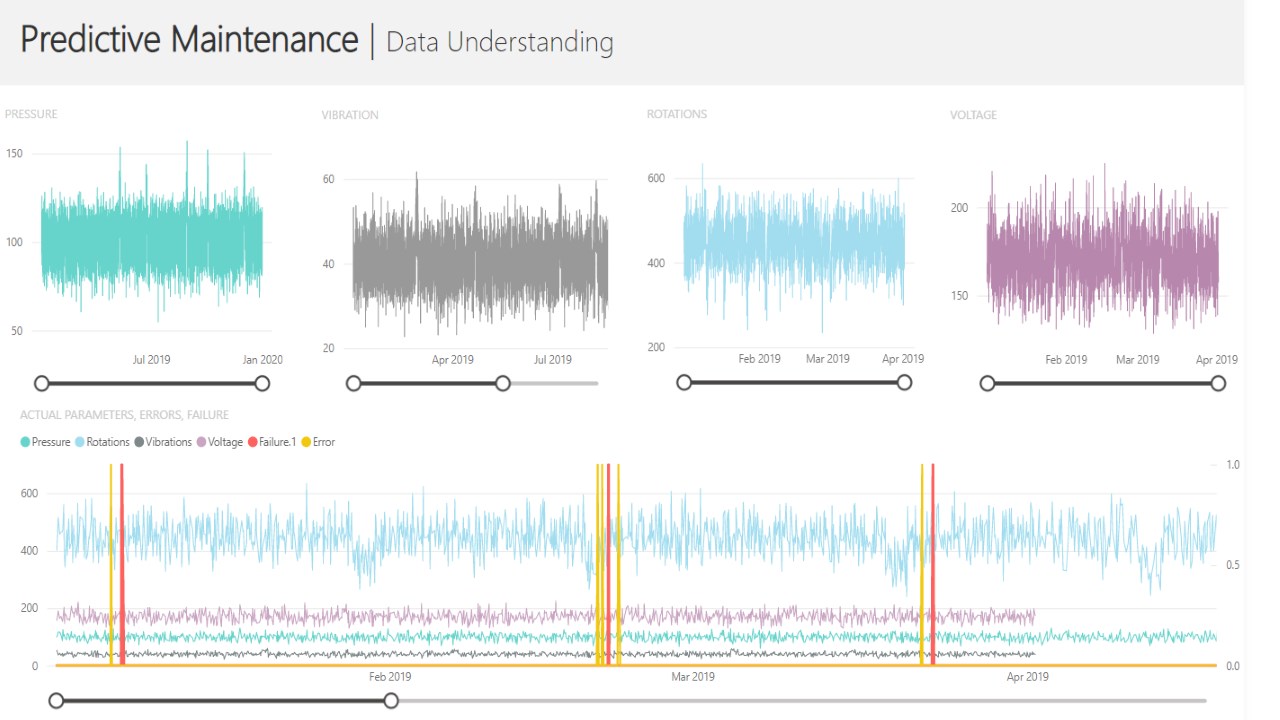The height and width of the screenshot is (720, 1280).
Task: Click Rotations chart's right slider handle
Action: tap(904, 382)
